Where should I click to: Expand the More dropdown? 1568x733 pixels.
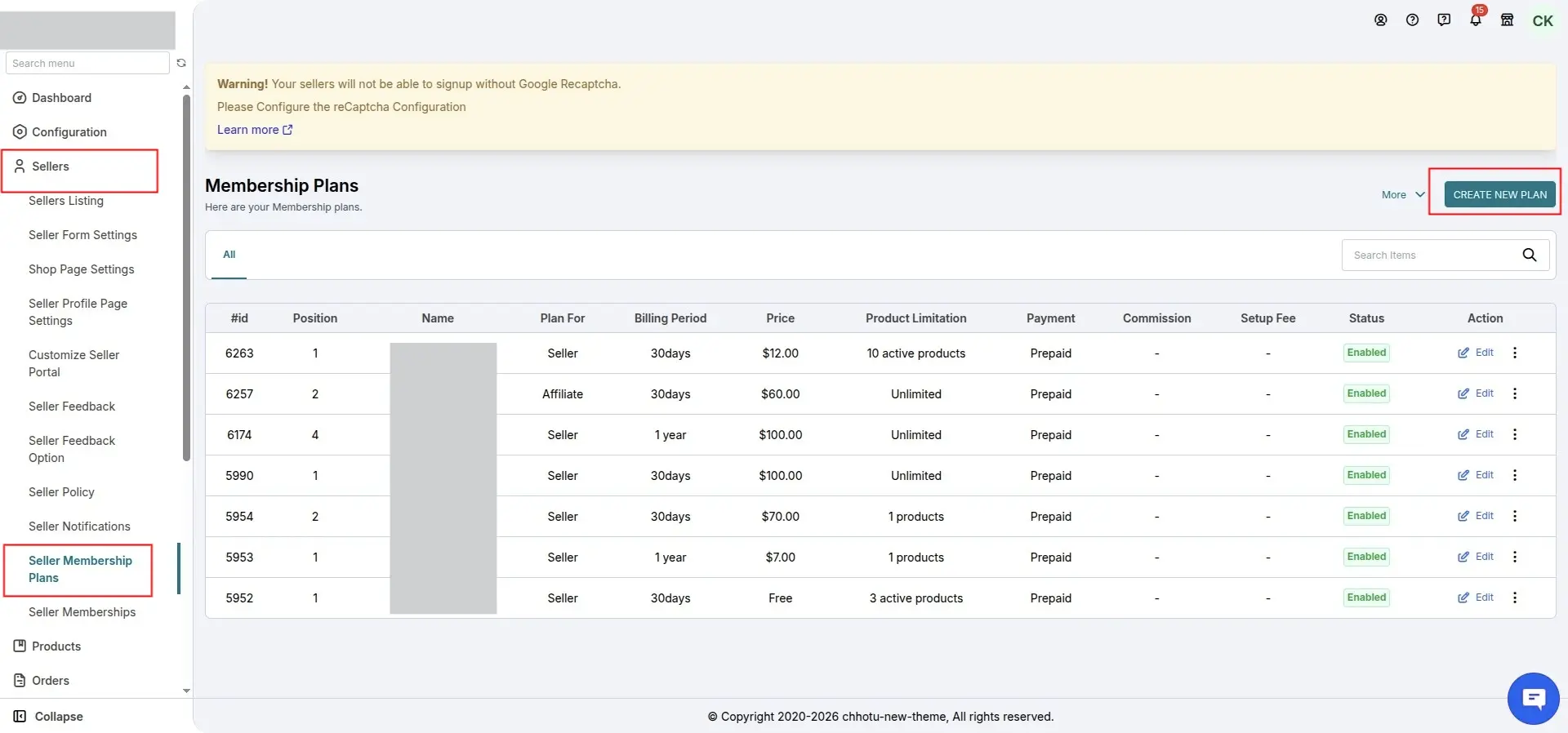[1403, 194]
